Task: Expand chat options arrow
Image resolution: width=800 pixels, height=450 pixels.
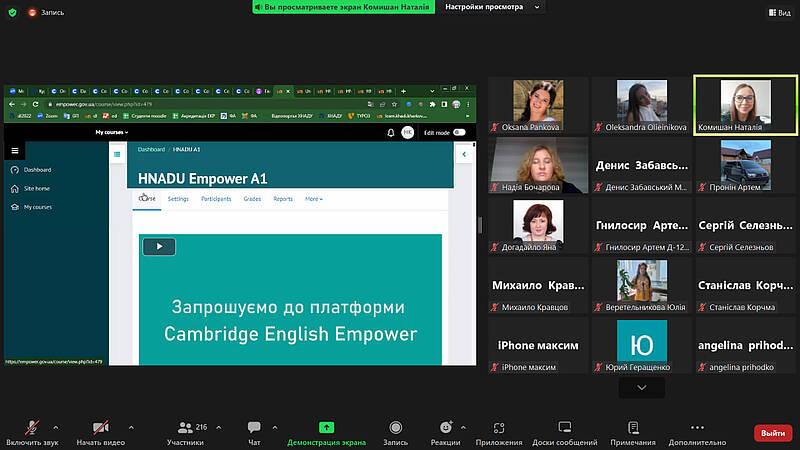Action: [x=275, y=428]
